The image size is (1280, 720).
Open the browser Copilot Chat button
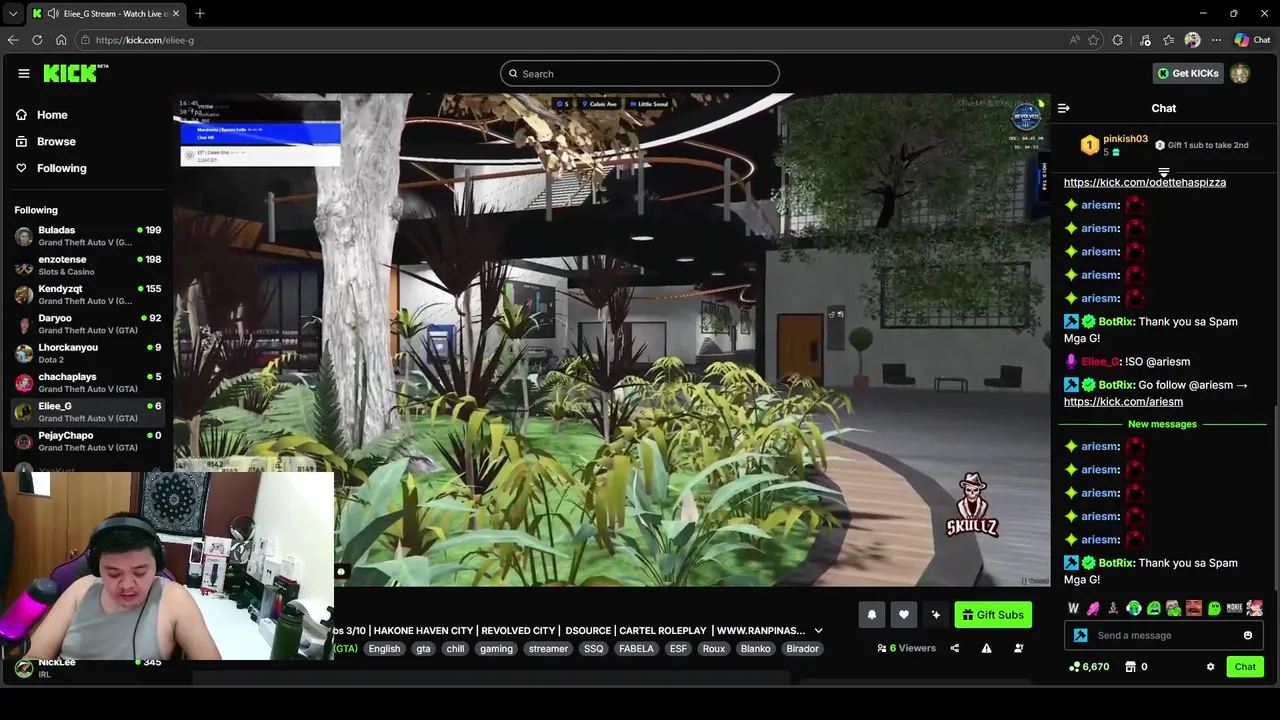1252,40
